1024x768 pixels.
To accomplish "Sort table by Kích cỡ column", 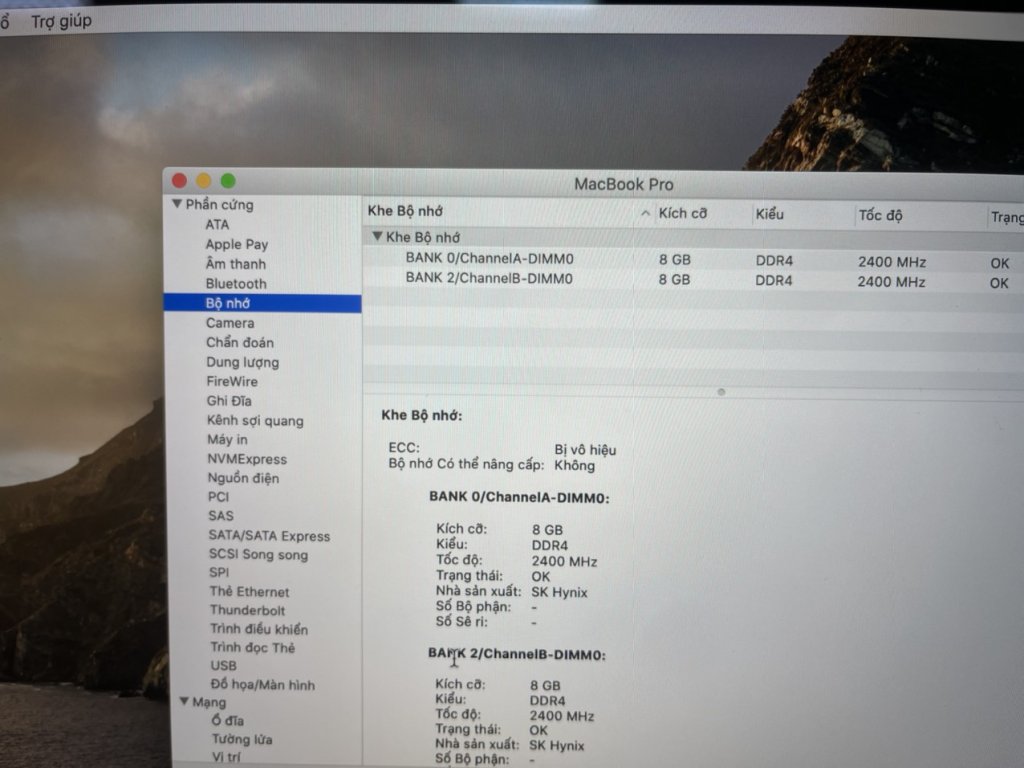I will [683, 214].
